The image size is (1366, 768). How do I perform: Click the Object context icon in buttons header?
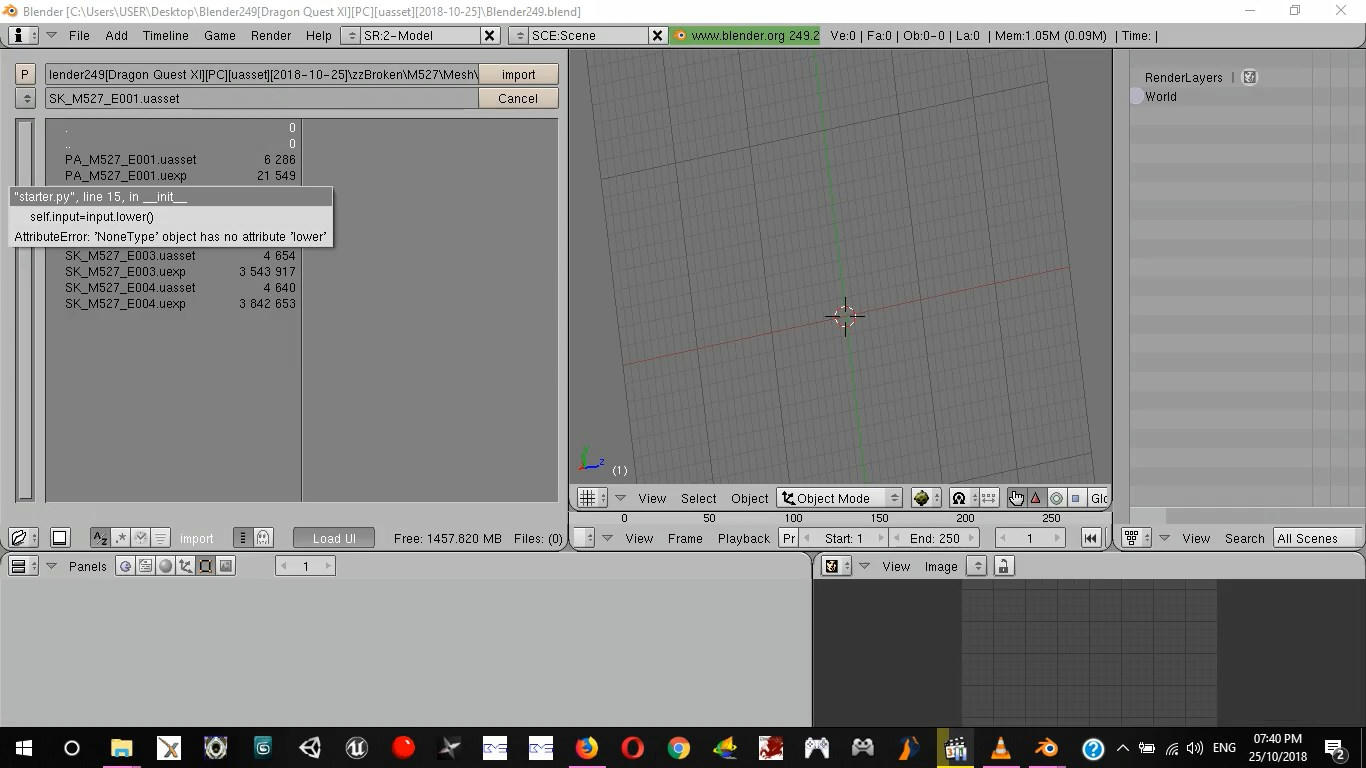(x=186, y=566)
